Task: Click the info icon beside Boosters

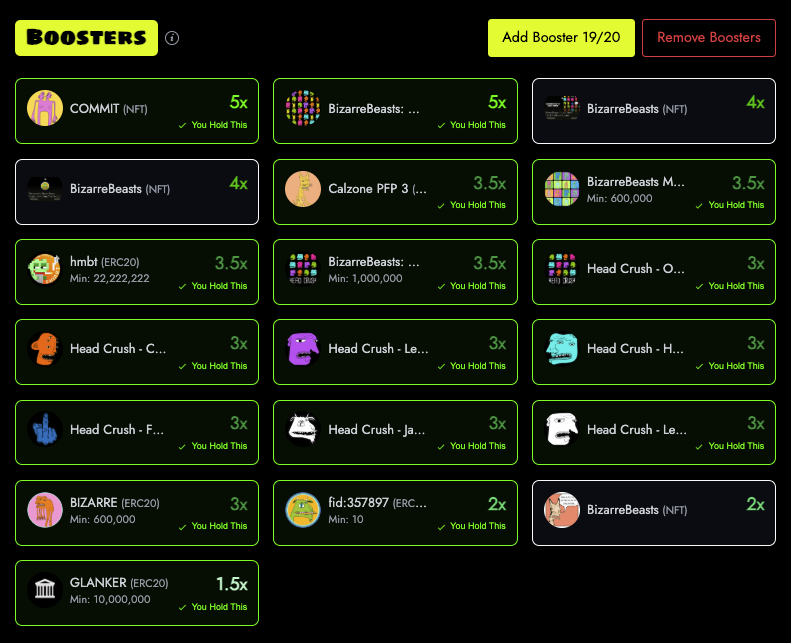Action: [x=172, y=38]
